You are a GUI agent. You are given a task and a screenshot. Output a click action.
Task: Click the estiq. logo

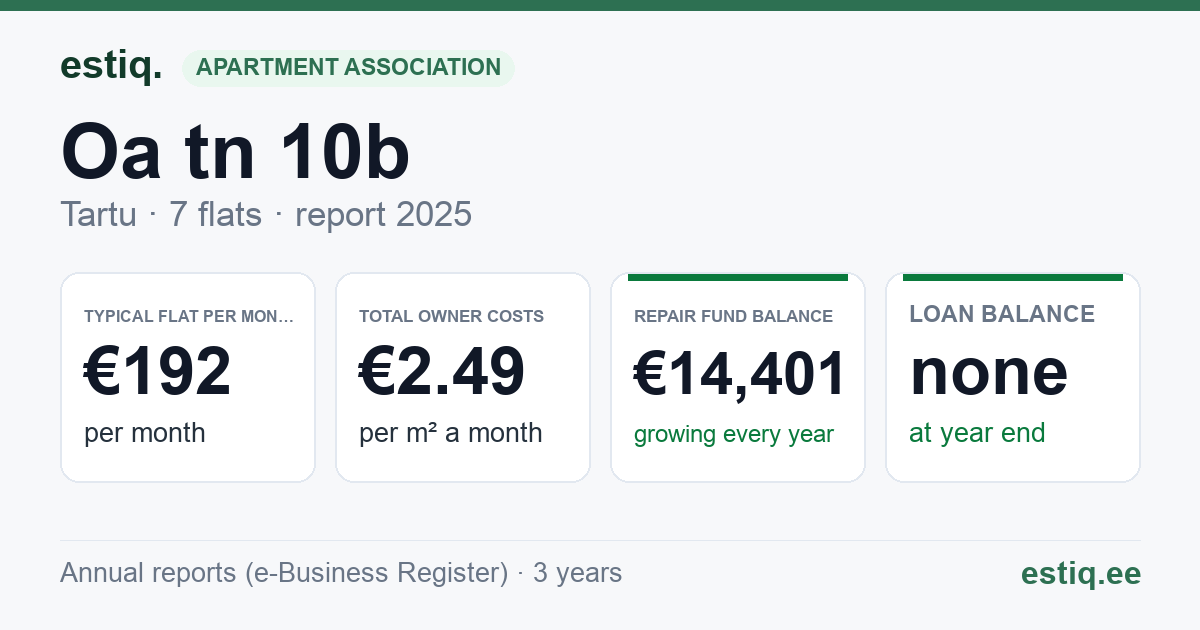point(111,66)
